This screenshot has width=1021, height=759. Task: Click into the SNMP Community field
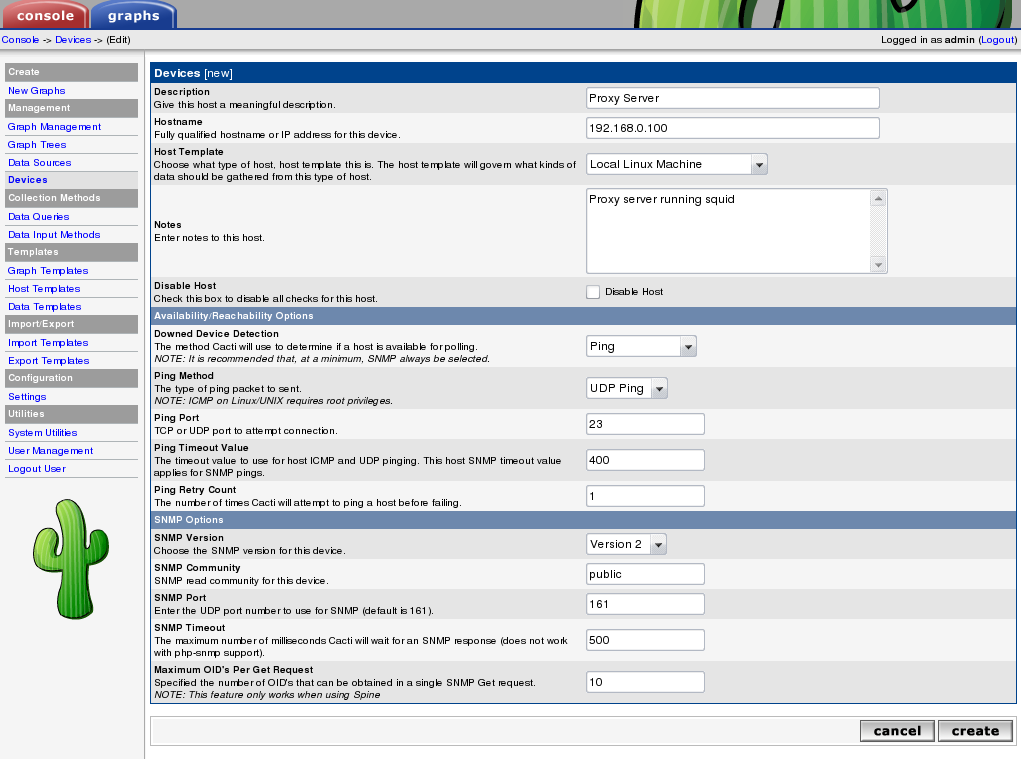coord(645,574)
